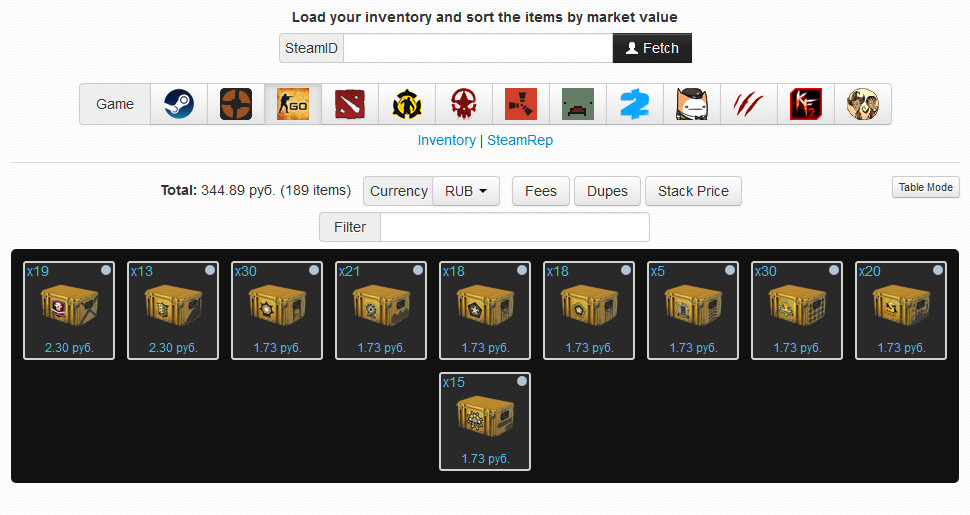Select the Rust game icon
The height and width of the screenshot is (515, 970).
point(520,104)
